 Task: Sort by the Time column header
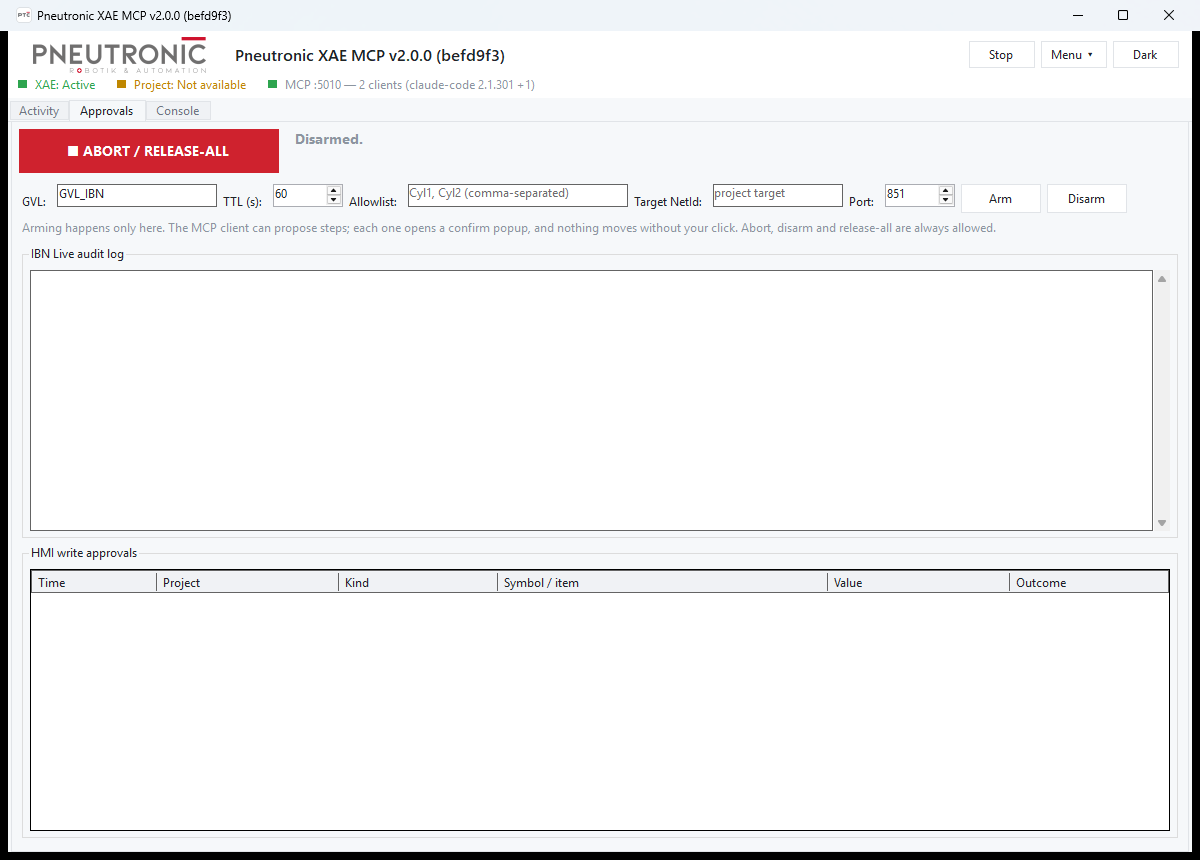click(94, 582)
